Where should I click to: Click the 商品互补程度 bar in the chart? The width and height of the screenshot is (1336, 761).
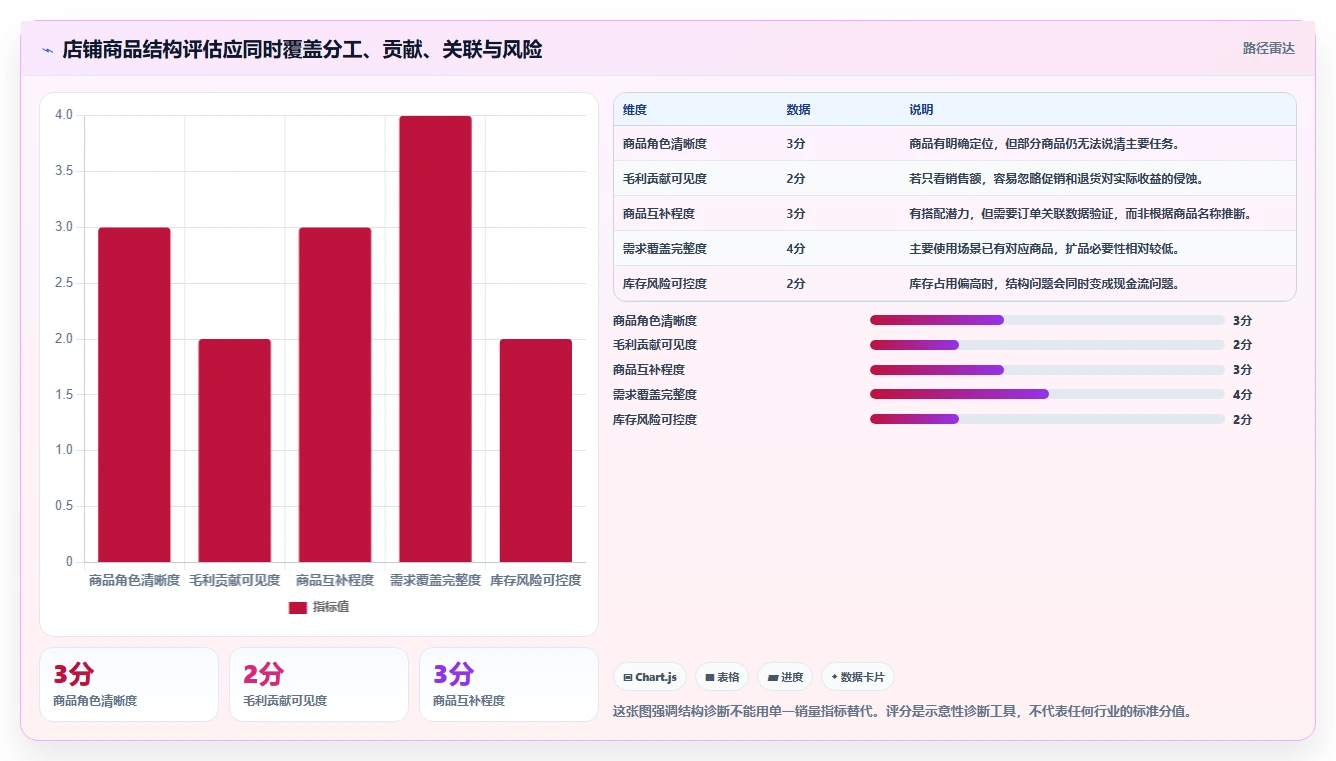(x=335, y=395)
